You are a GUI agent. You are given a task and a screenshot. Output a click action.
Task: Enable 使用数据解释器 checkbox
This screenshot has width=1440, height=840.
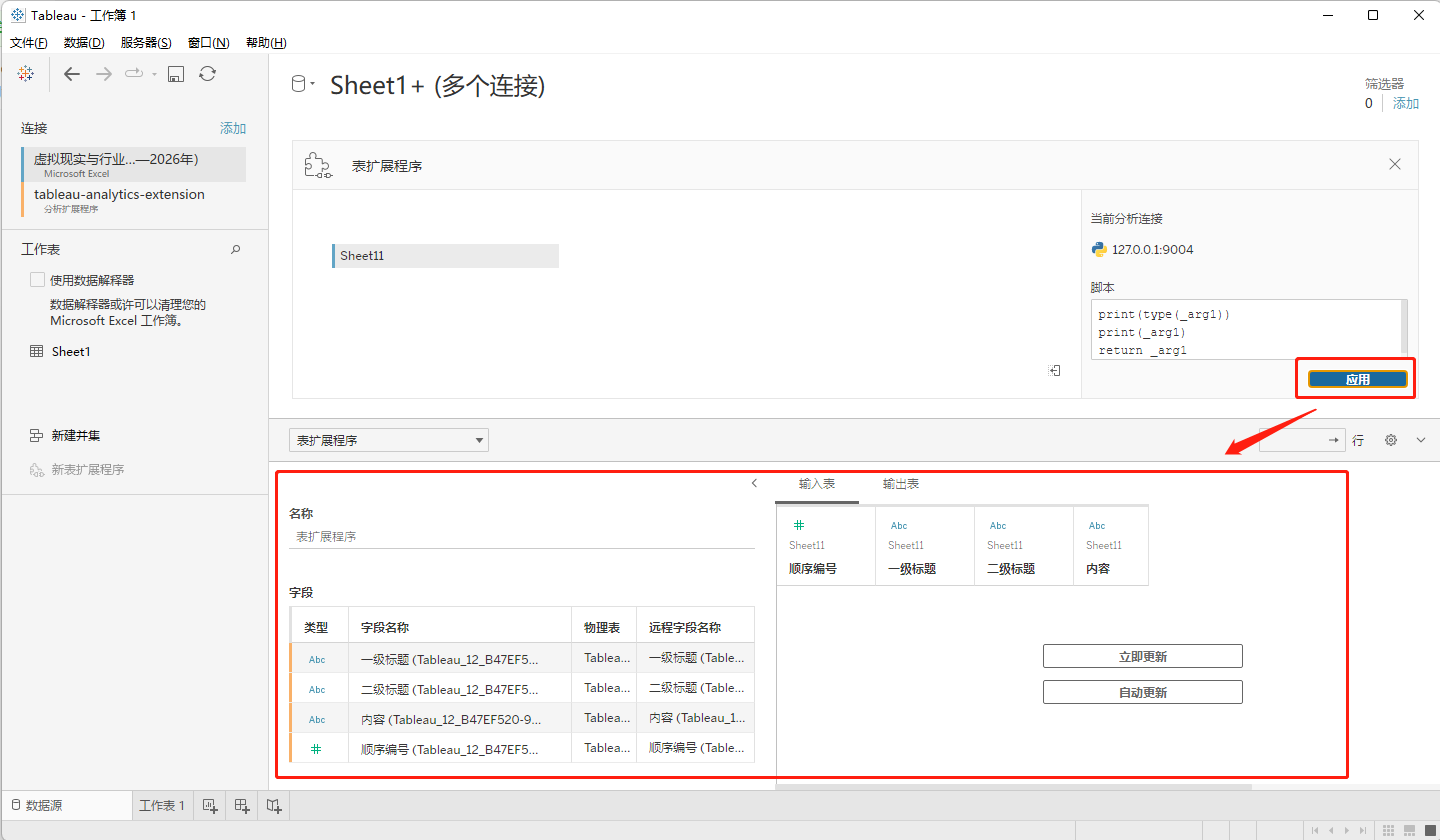pyautogui.click(x=37, y=280)
